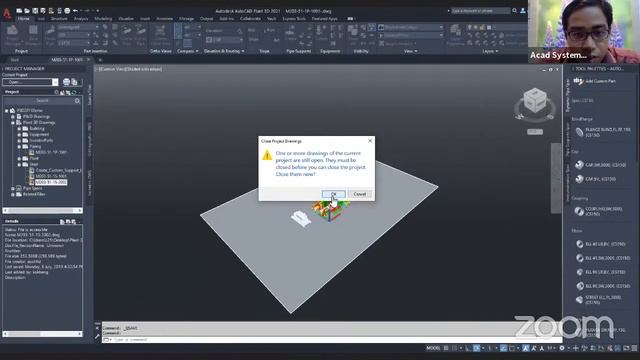The height and width of the screenshot is (360, 640).
Task: Open the current project Open... dropdown
Action: tap(55, 82)
